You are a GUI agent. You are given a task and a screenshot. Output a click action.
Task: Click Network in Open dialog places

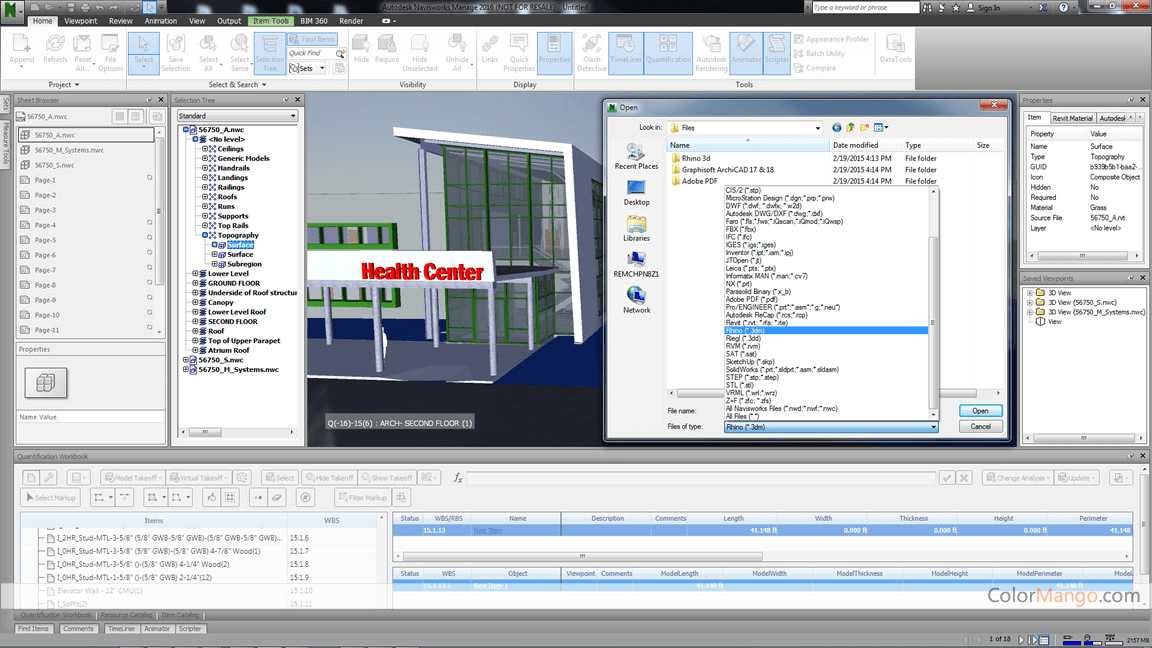636,300
